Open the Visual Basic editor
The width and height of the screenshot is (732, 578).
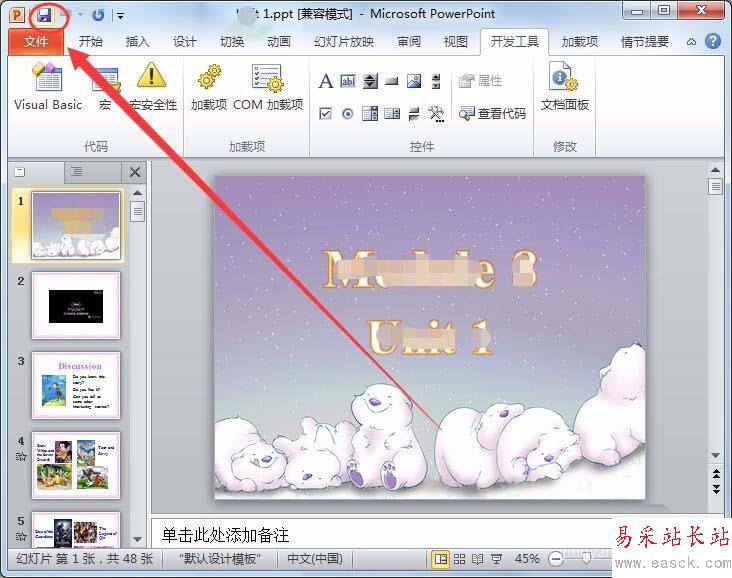pyautogui.click(x=48, y=86)
